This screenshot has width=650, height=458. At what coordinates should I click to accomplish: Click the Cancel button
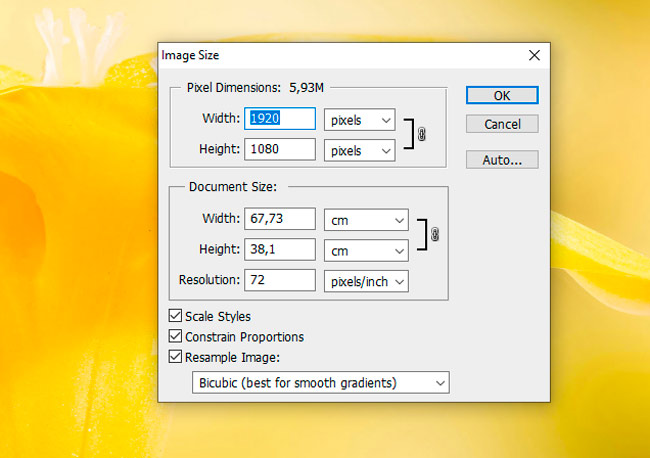click(x=502, y=125)
